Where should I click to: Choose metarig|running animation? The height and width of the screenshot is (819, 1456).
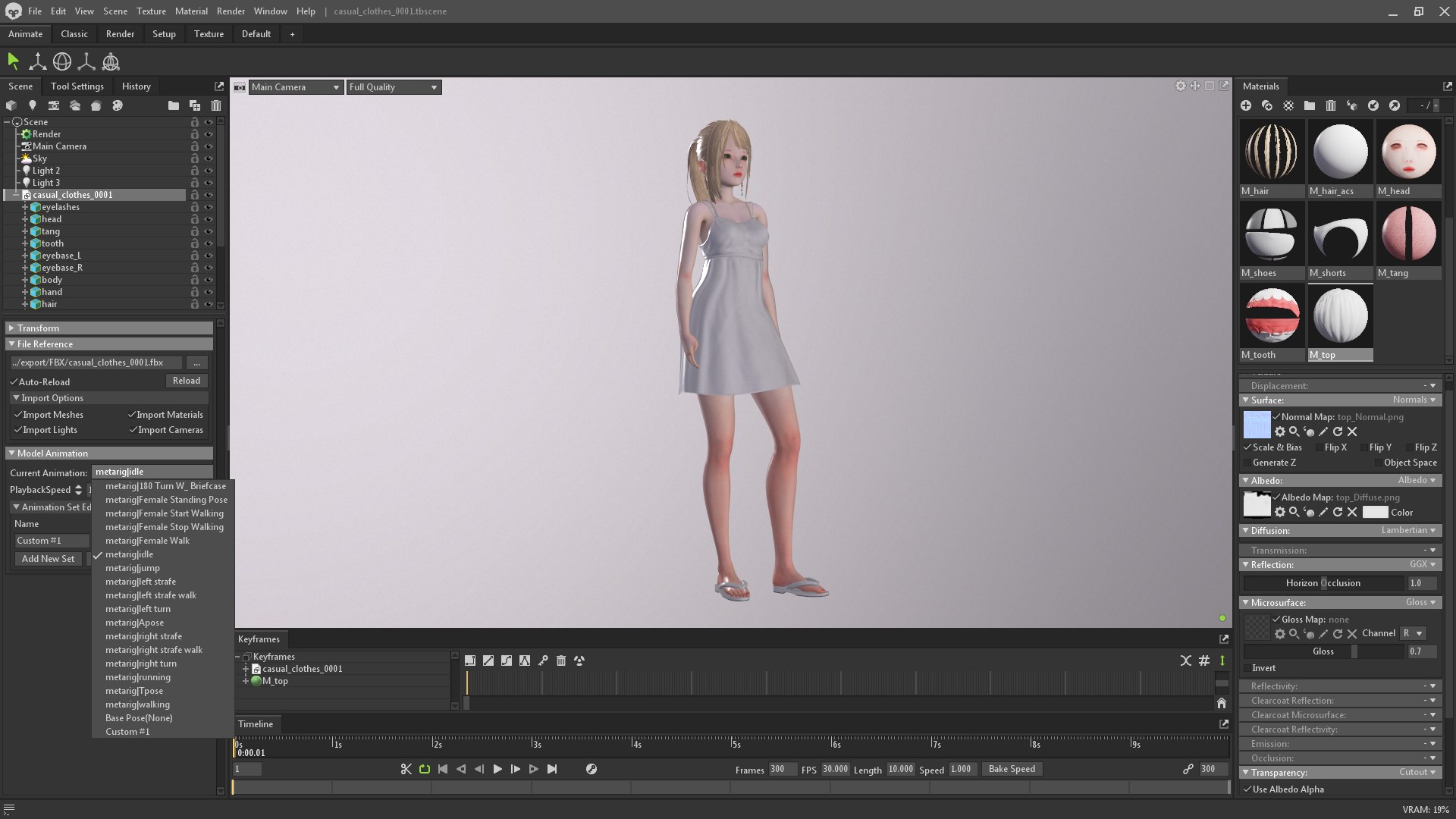(138, 677)
